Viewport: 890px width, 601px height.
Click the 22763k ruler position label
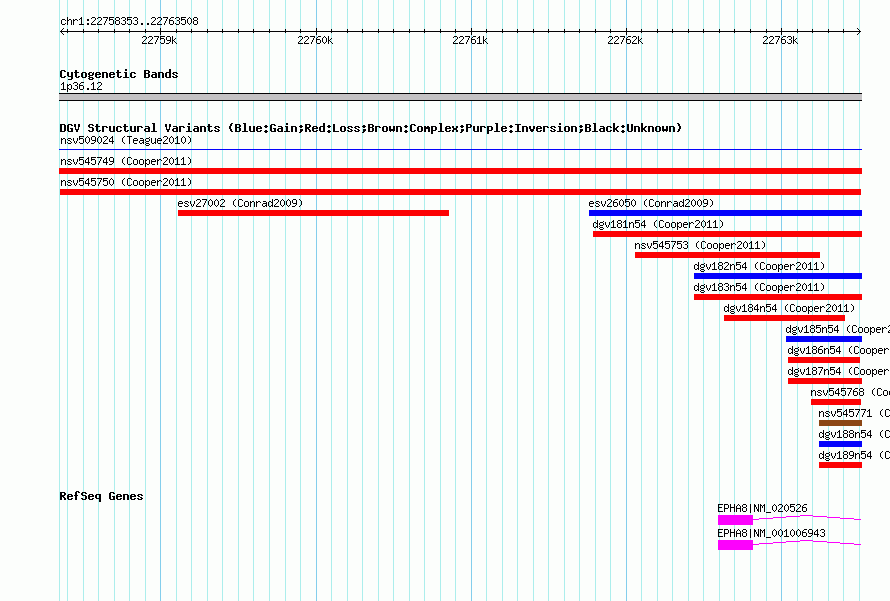click(780, 40)
